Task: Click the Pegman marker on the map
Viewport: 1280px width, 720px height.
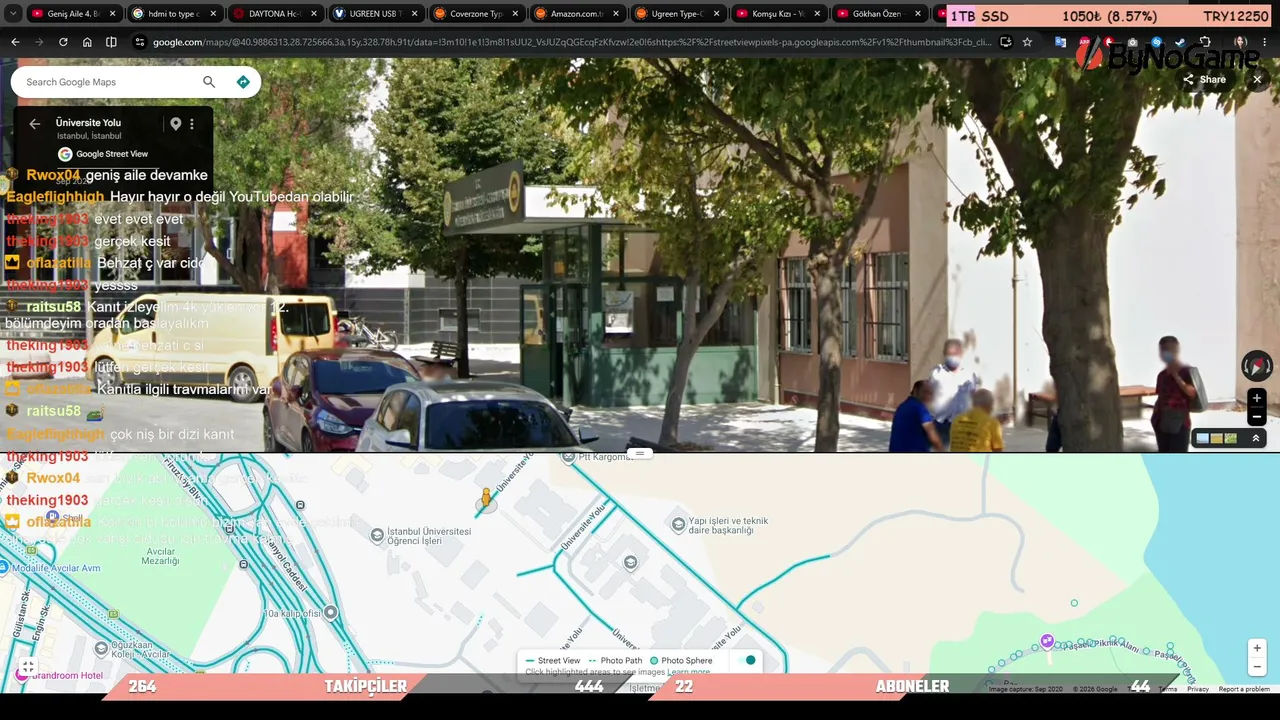Action: click(486, 498)
